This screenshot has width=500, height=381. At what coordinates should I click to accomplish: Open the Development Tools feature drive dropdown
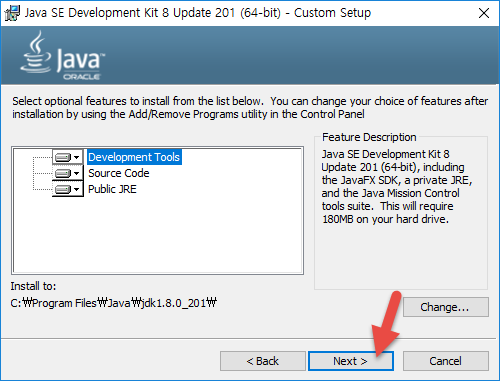[x=68, y=157]
